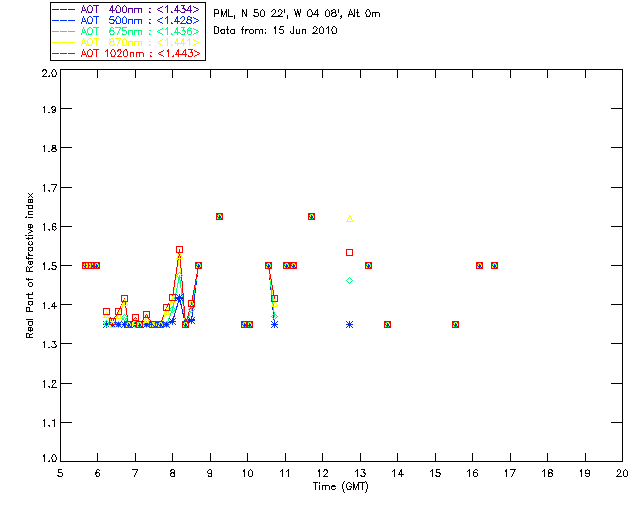The image size is (640, 512).
Task: Select the red AOT 1020nm legend entry
Action: tap(126, 53)
